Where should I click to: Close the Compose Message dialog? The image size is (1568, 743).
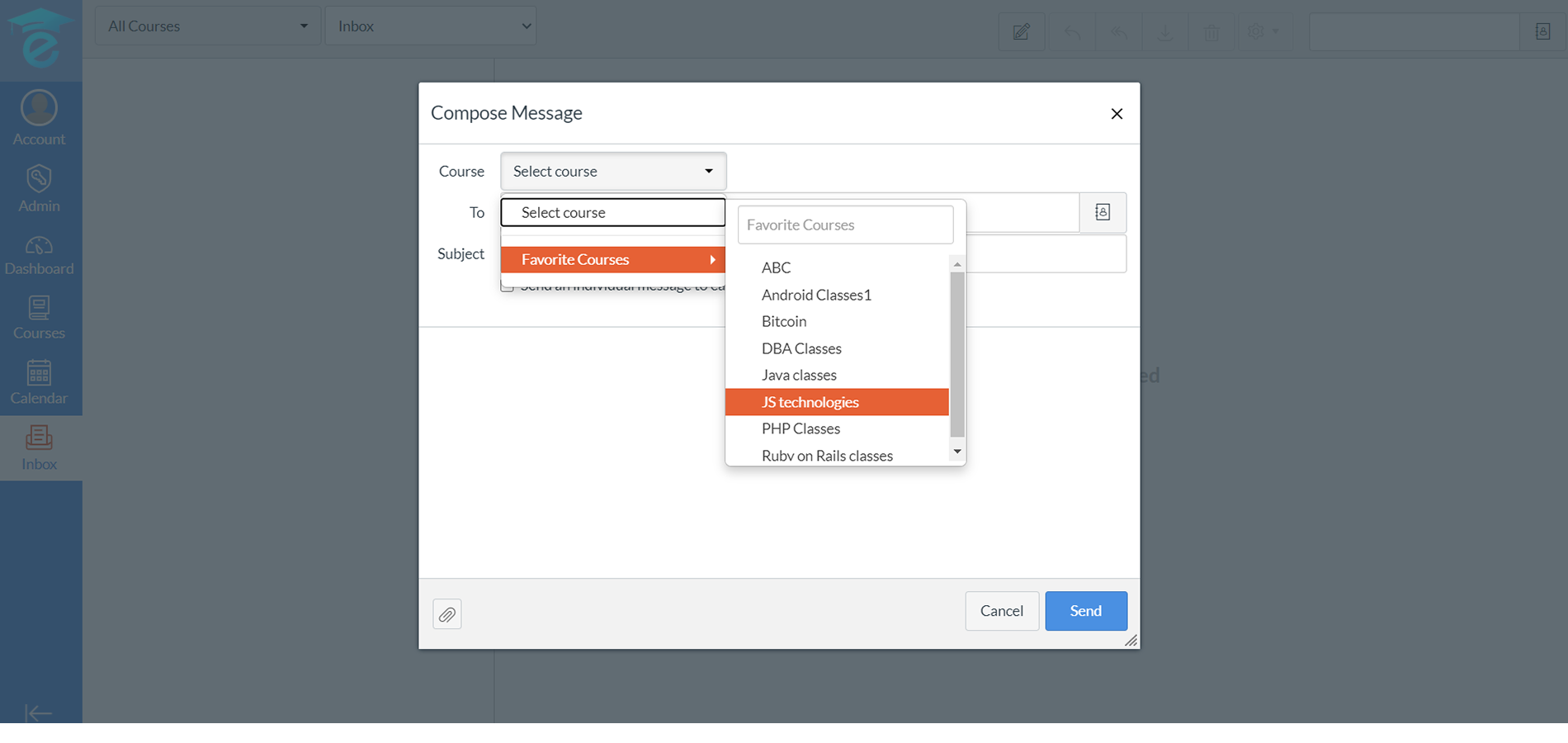click(1117, 114)
